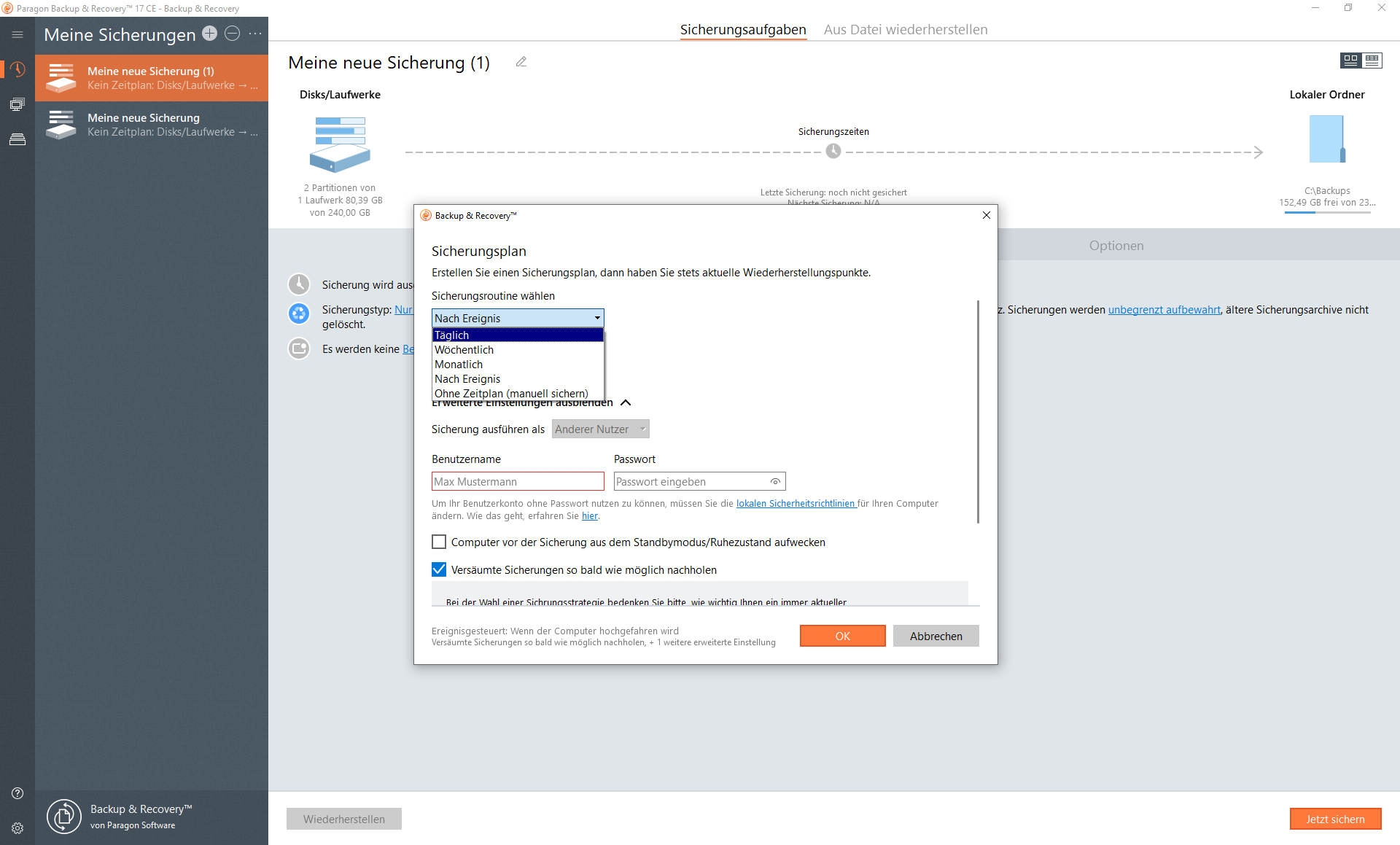Open the Anderer Nutzer dropdown
Viewport: 1400px width, 845px height.
pos(599,429)
